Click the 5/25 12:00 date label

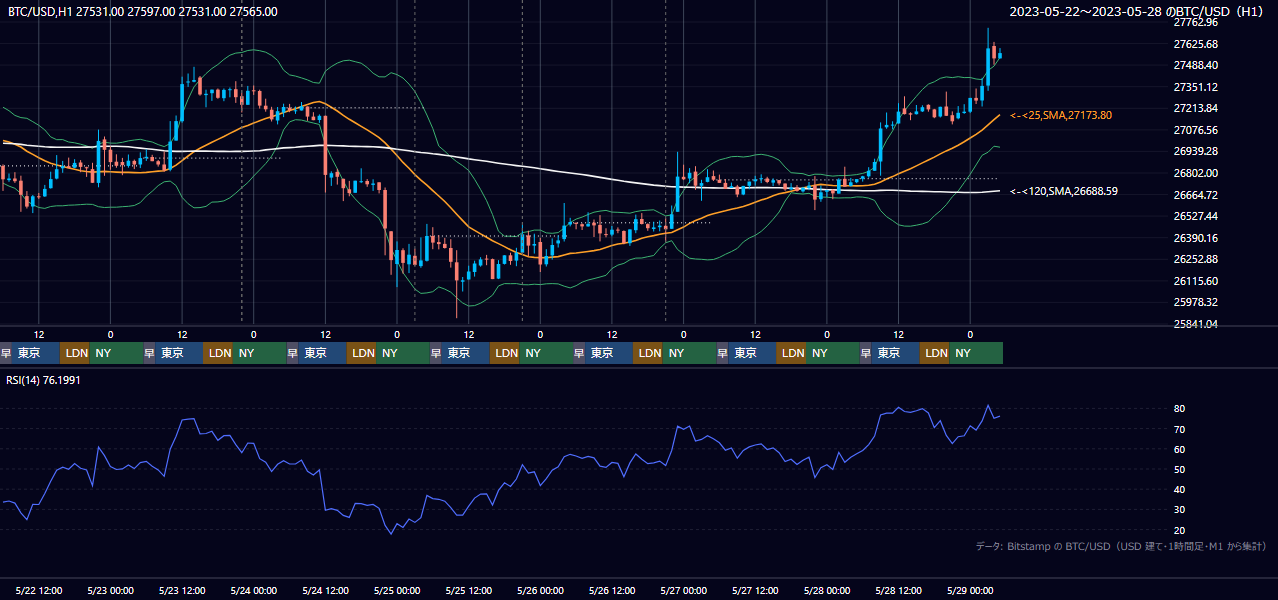[469, 590]
